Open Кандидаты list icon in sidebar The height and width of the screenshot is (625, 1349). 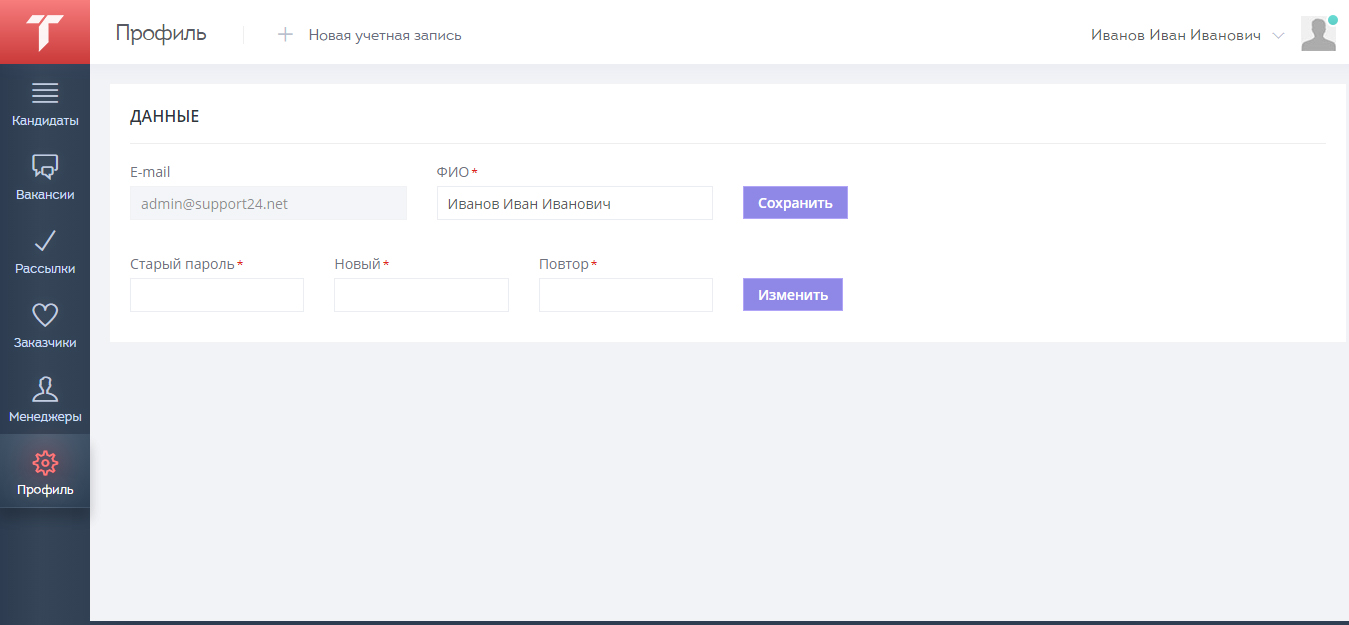[x=45, y=93]
